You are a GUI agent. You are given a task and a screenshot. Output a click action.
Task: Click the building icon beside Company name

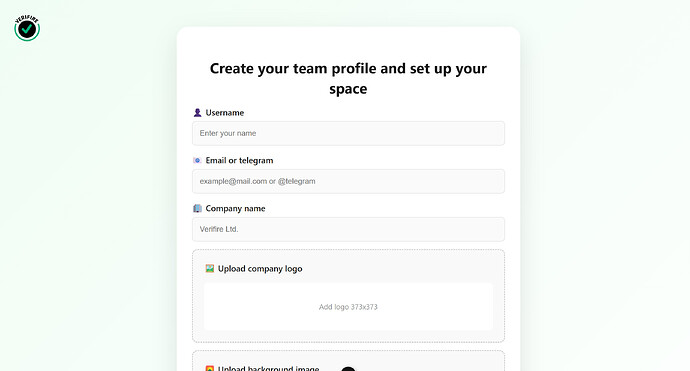pyautogui.click(x=198, y=208)
